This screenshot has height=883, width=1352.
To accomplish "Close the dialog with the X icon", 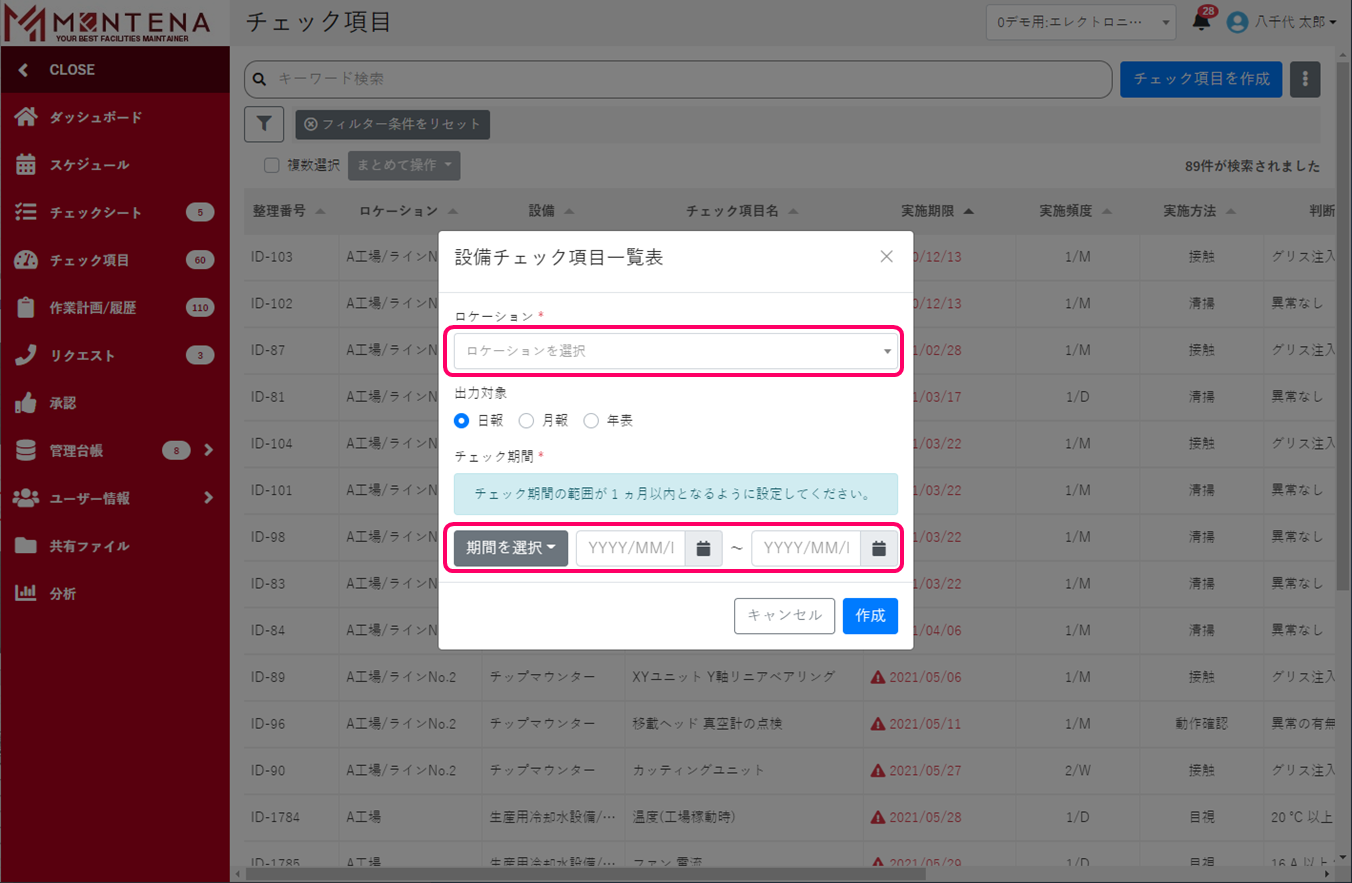I will [x=886, y=257].
